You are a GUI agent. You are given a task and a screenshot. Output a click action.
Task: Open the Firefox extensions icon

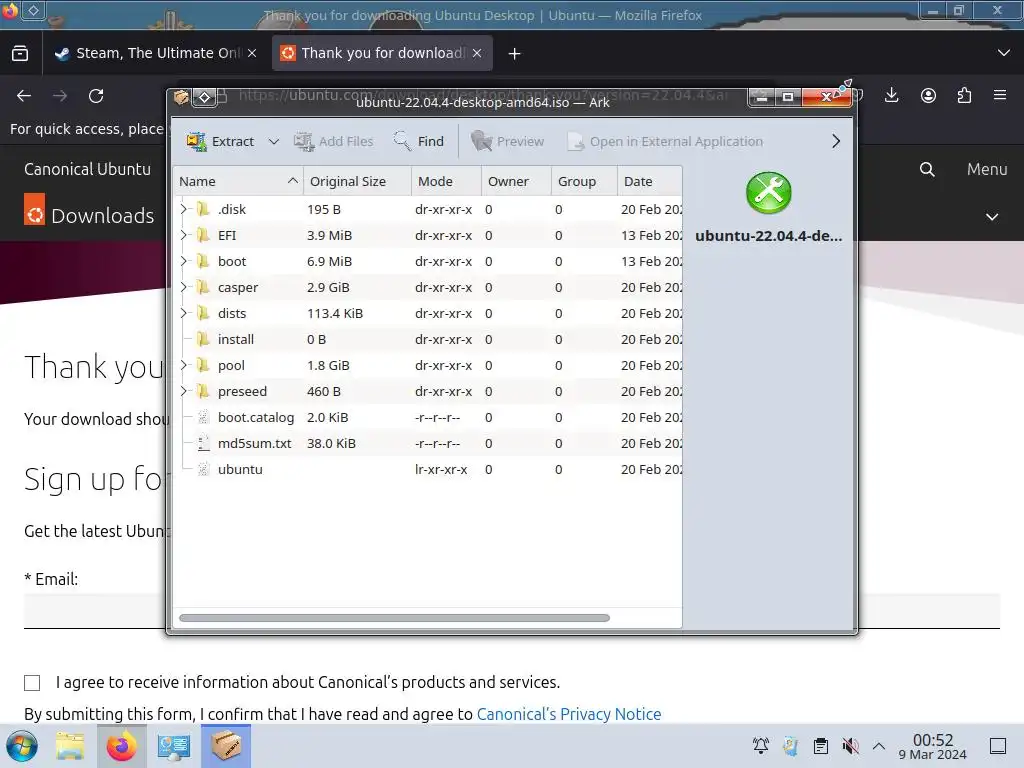964,96
